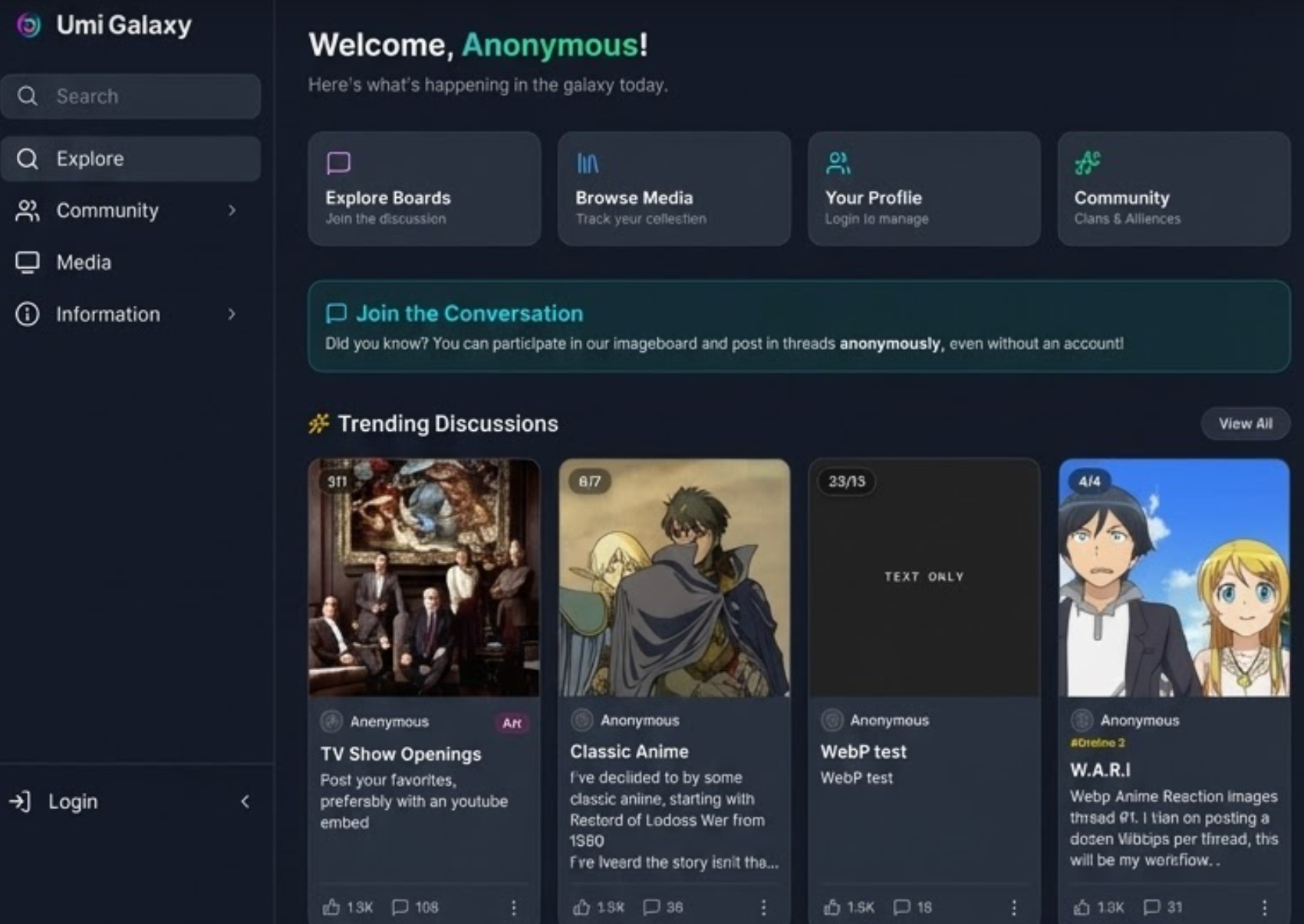
Task: Expand the Information sidebar submenu chevron
Action: [232, 314]
